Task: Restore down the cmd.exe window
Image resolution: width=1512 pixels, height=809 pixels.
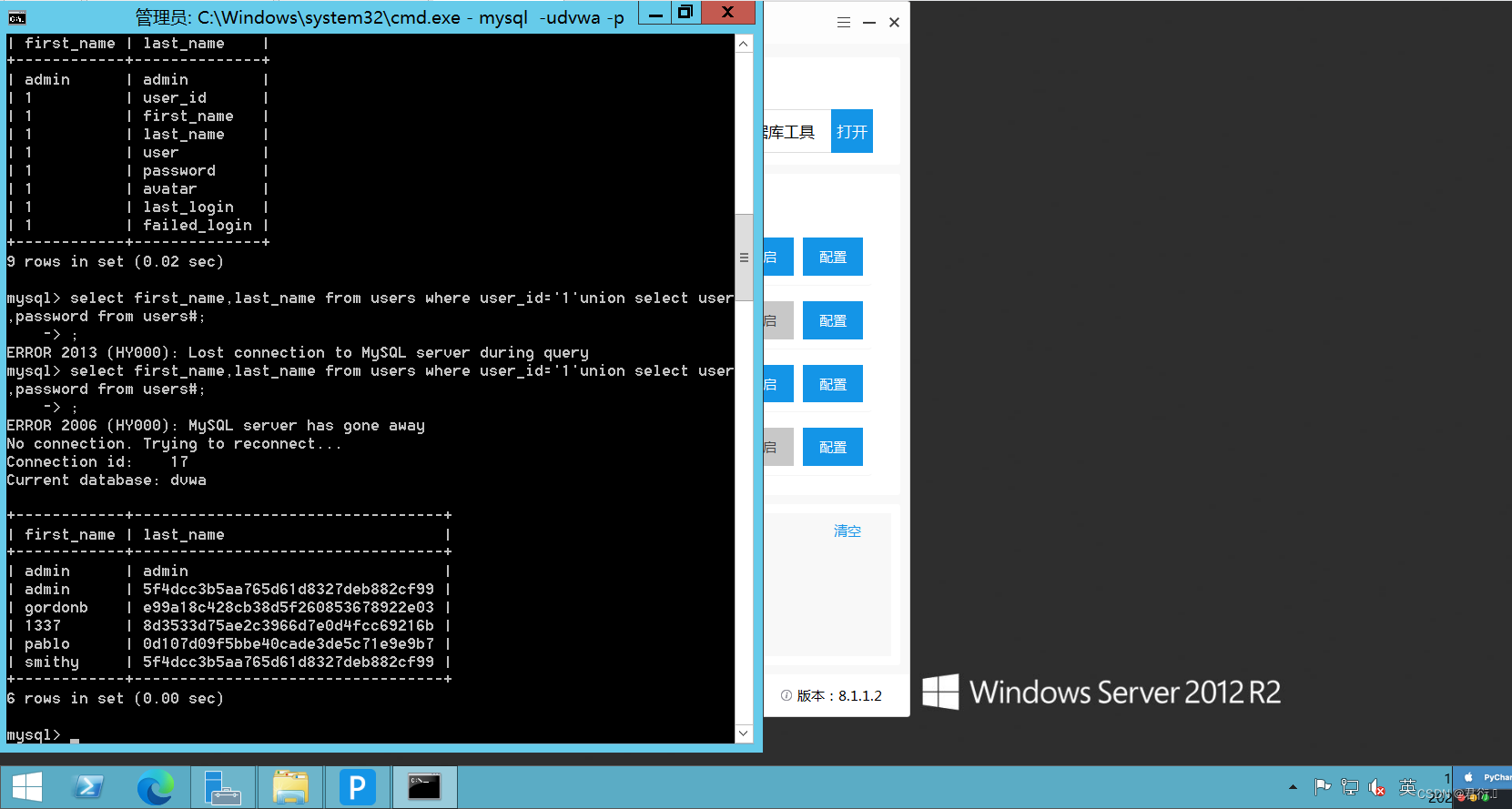Action: pyautogui.click(x=686, y=13)
